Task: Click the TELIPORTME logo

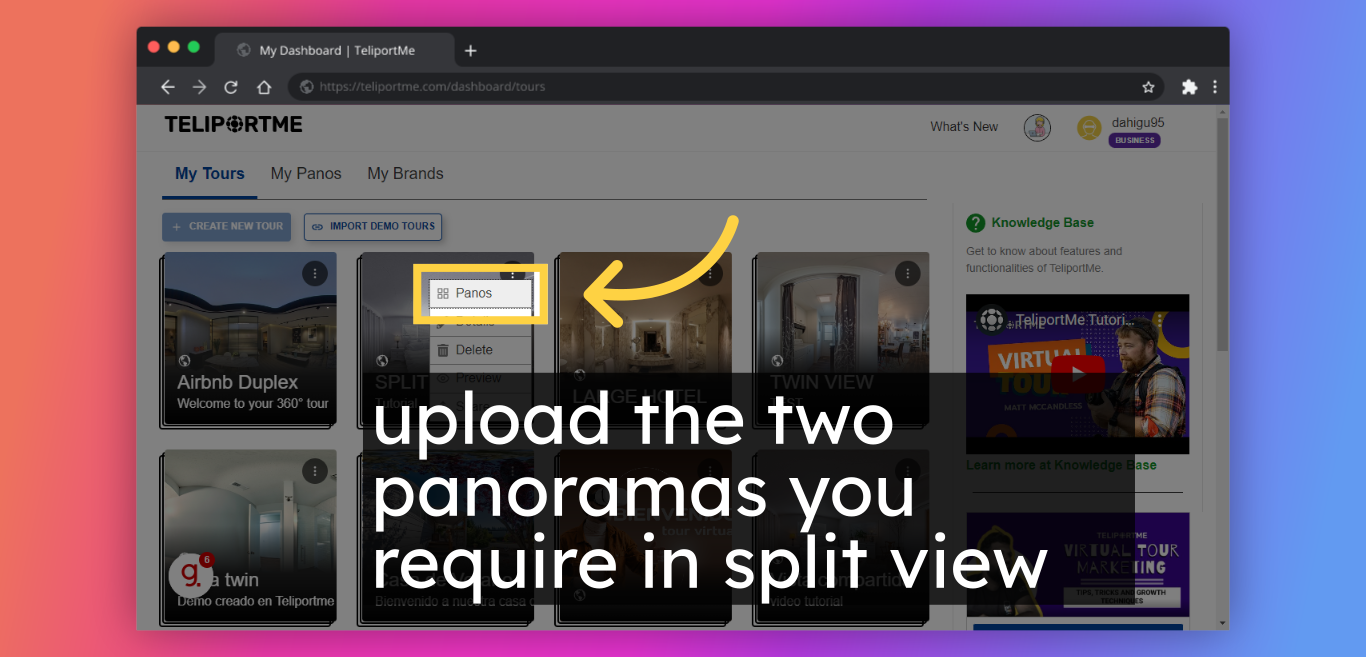Action: pos(233,125)
